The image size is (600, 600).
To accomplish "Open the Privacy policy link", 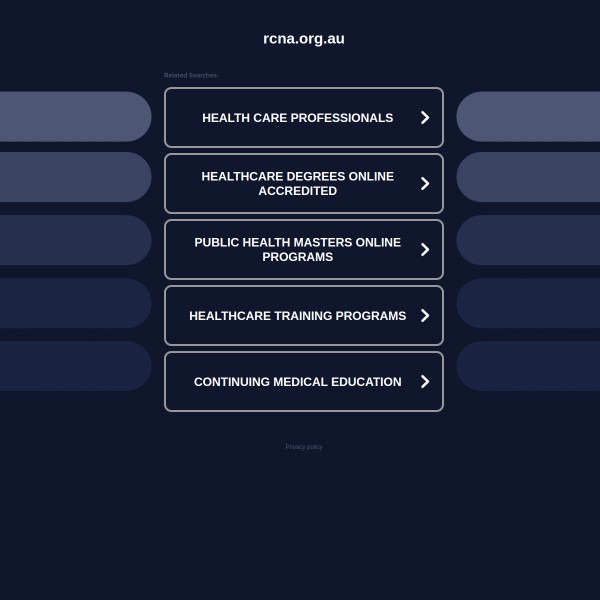I will click(x=304, y=447).
